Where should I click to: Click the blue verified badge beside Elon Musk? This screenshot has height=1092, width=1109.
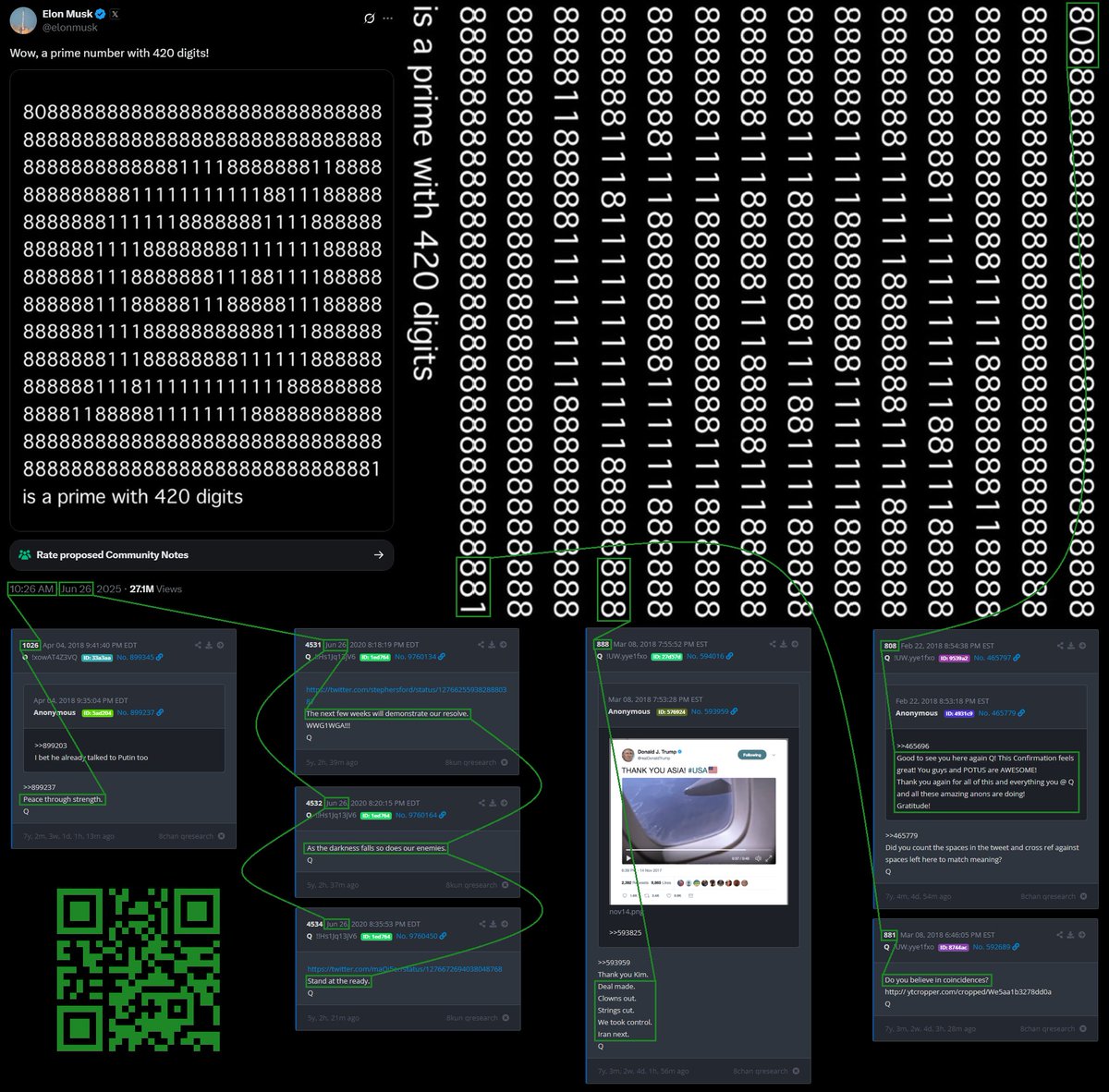click(100, 15)
